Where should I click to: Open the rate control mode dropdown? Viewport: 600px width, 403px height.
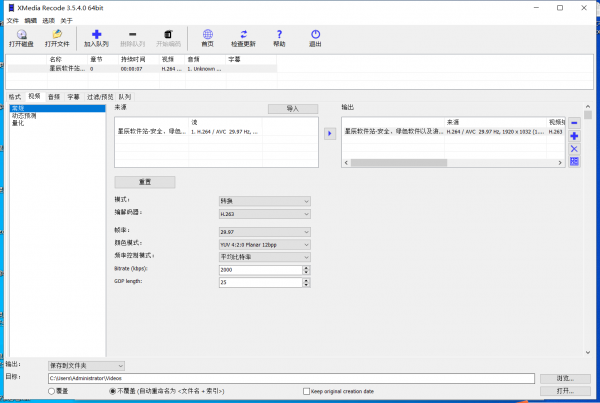point(264,257)
